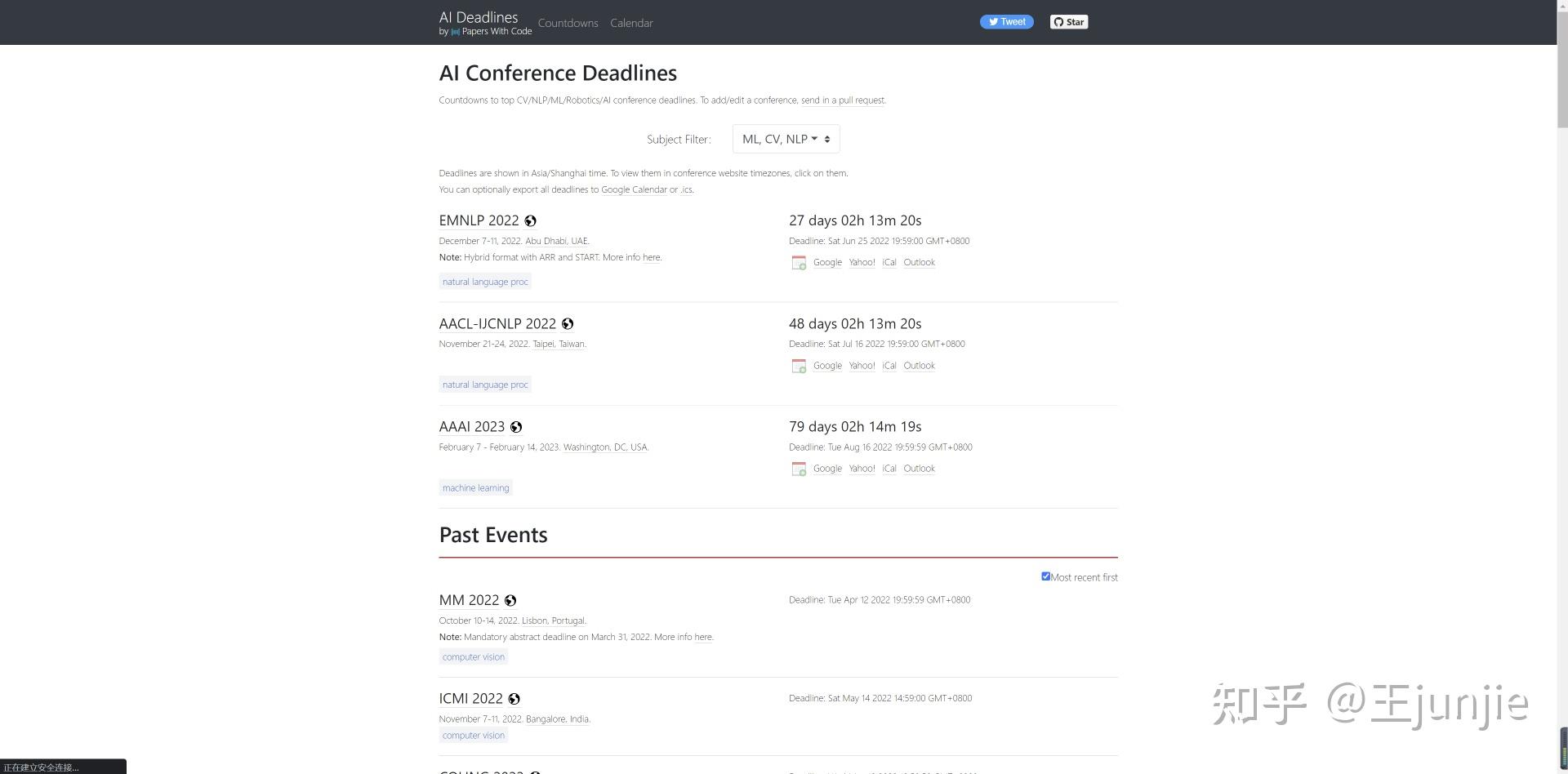Click the GitHub Star button
This screenshot has height=774, width=1568.
(1069, 22)
